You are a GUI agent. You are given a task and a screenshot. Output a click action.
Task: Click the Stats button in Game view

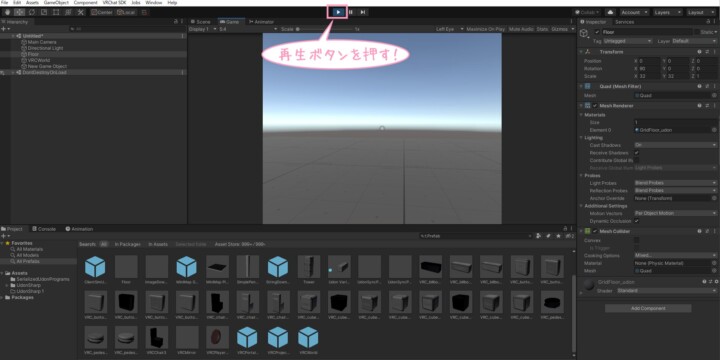[x=542, y=29]
